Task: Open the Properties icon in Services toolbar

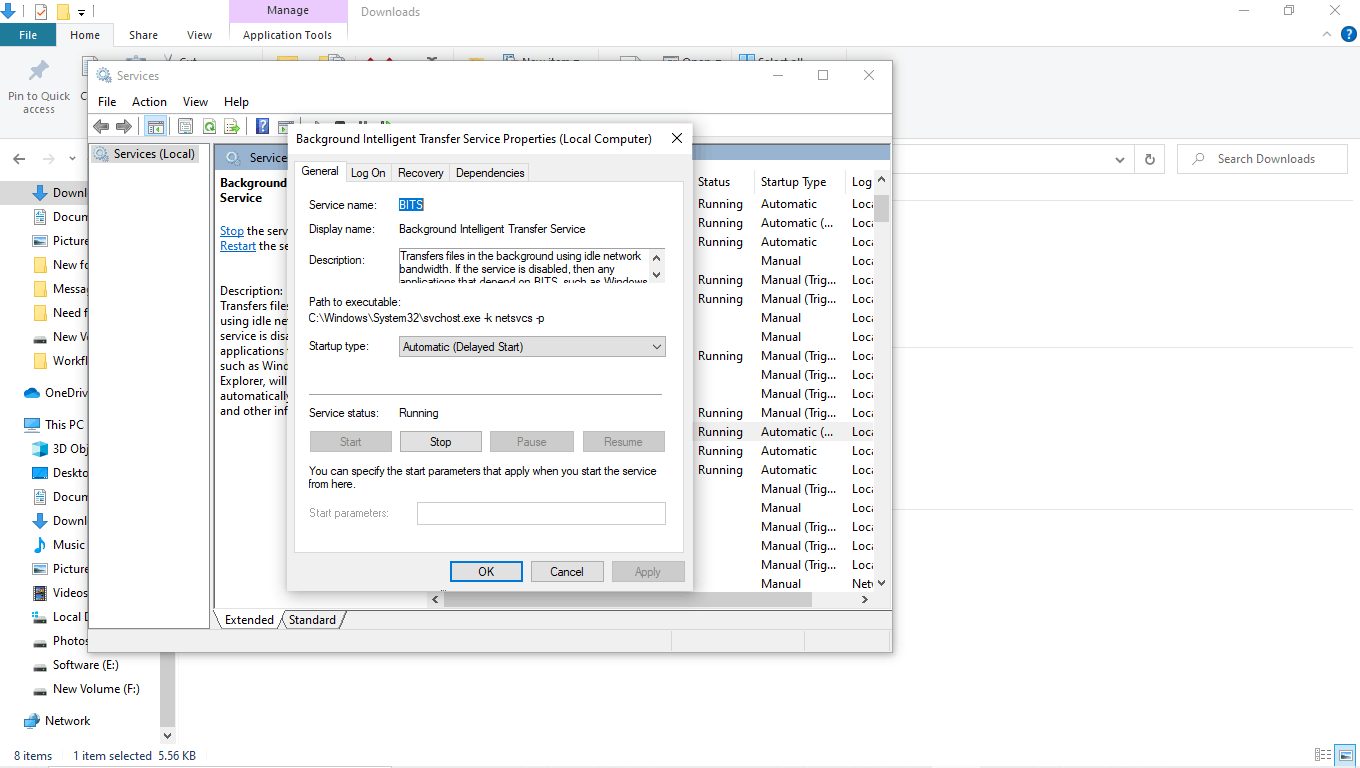Action: pos(185,126)
